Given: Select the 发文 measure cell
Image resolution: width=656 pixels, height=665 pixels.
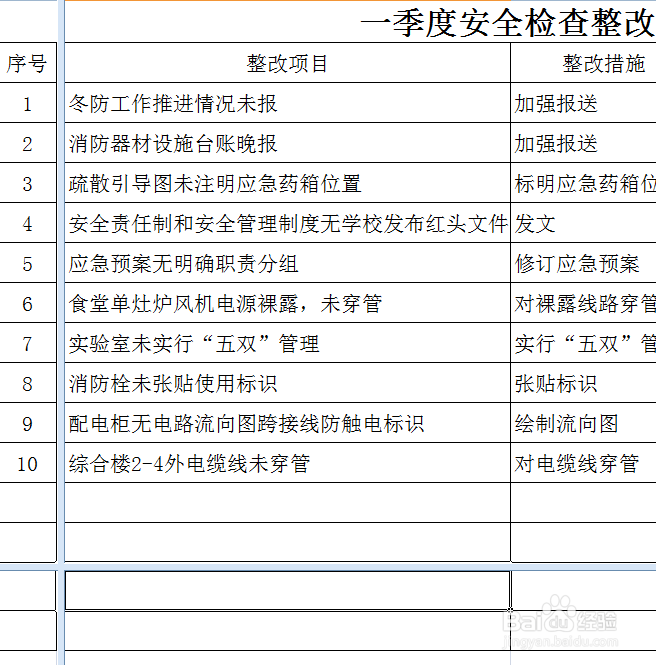Looking at the screenshot, I should tap(583, 223).
